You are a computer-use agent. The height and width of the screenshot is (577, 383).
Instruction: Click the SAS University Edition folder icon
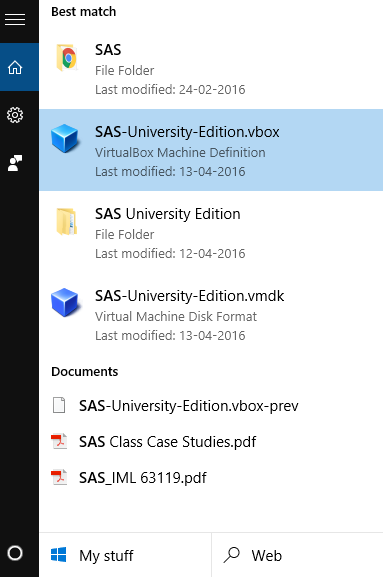coord(67,221)
